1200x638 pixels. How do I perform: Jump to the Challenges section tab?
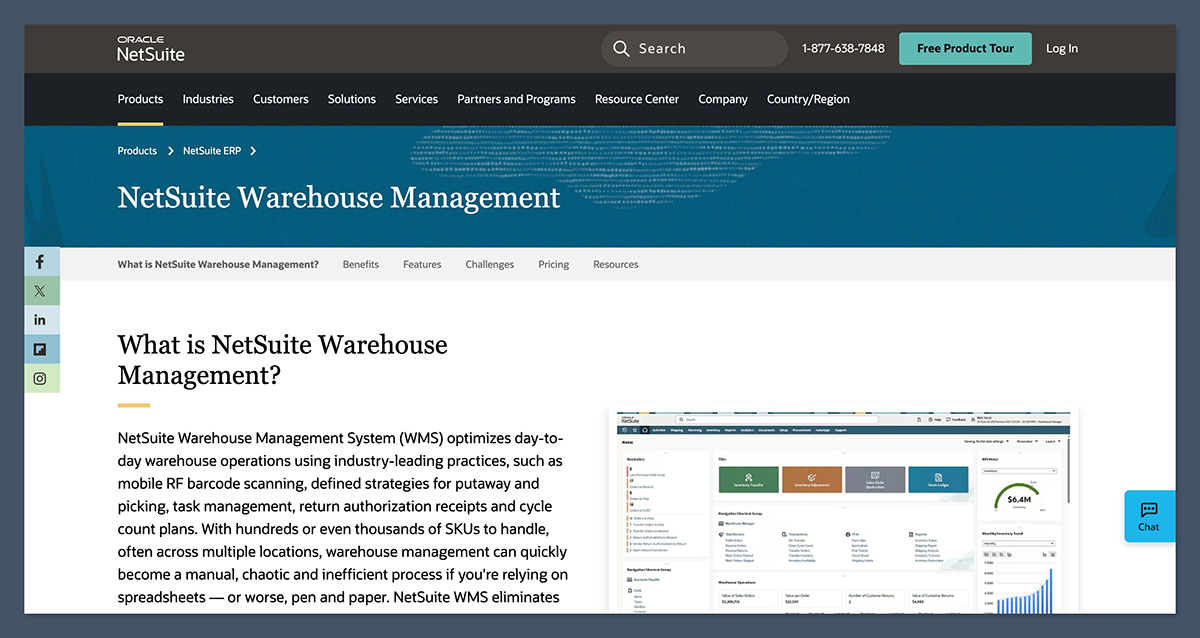490,264
